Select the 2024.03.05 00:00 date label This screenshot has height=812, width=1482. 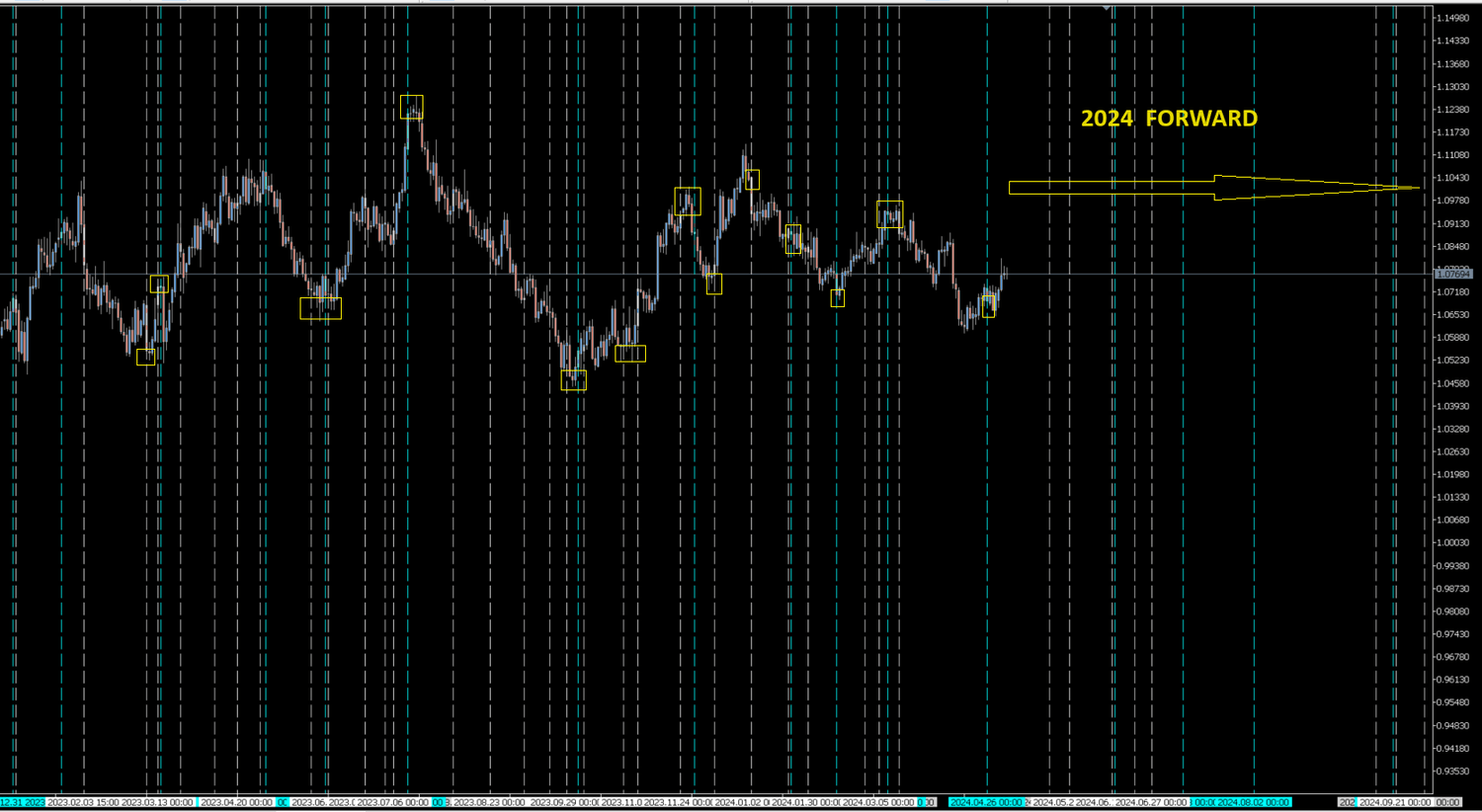coord(879,802)
